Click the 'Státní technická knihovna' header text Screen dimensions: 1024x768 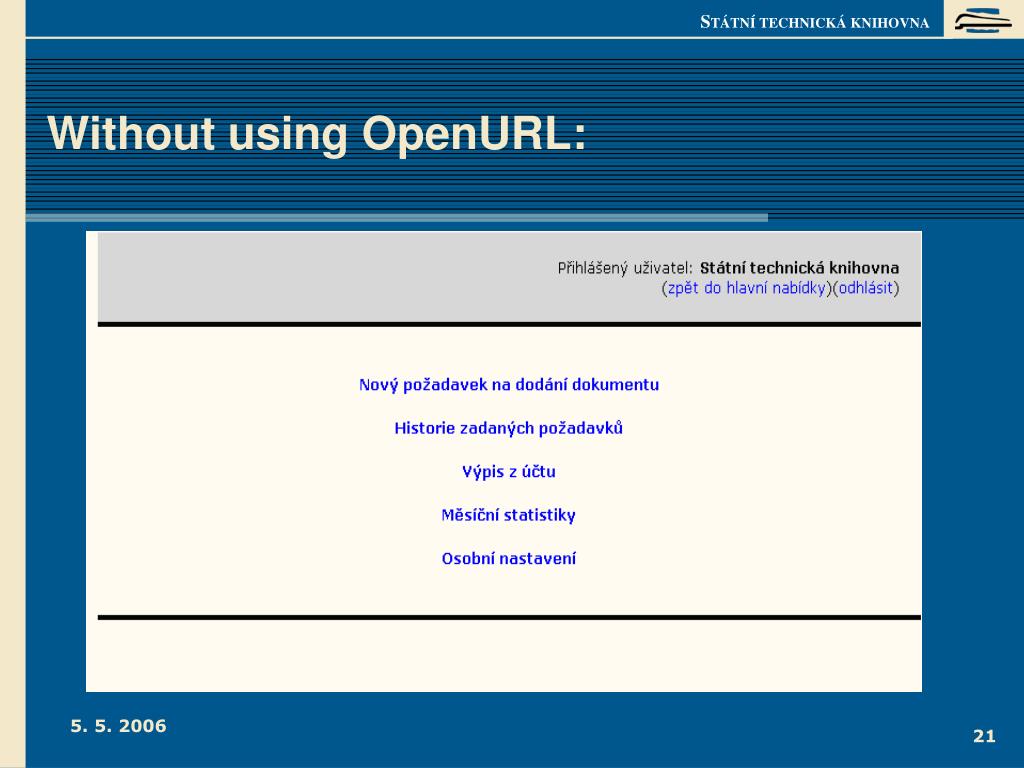coord(814,22)
